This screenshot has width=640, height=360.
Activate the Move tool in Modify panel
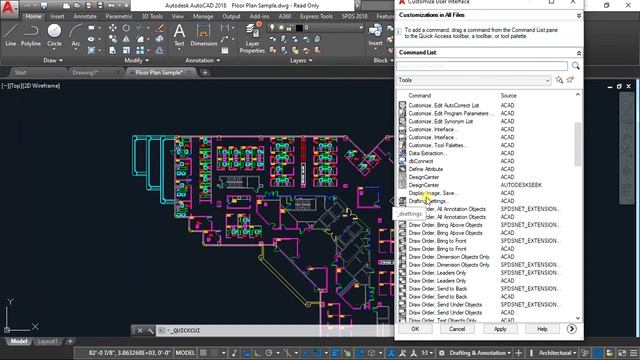113,28
